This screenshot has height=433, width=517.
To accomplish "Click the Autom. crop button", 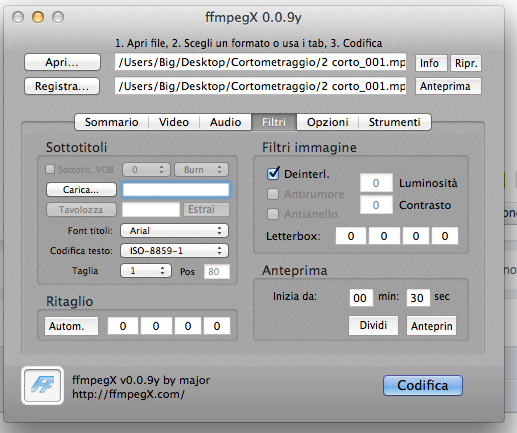I will 71,326.
